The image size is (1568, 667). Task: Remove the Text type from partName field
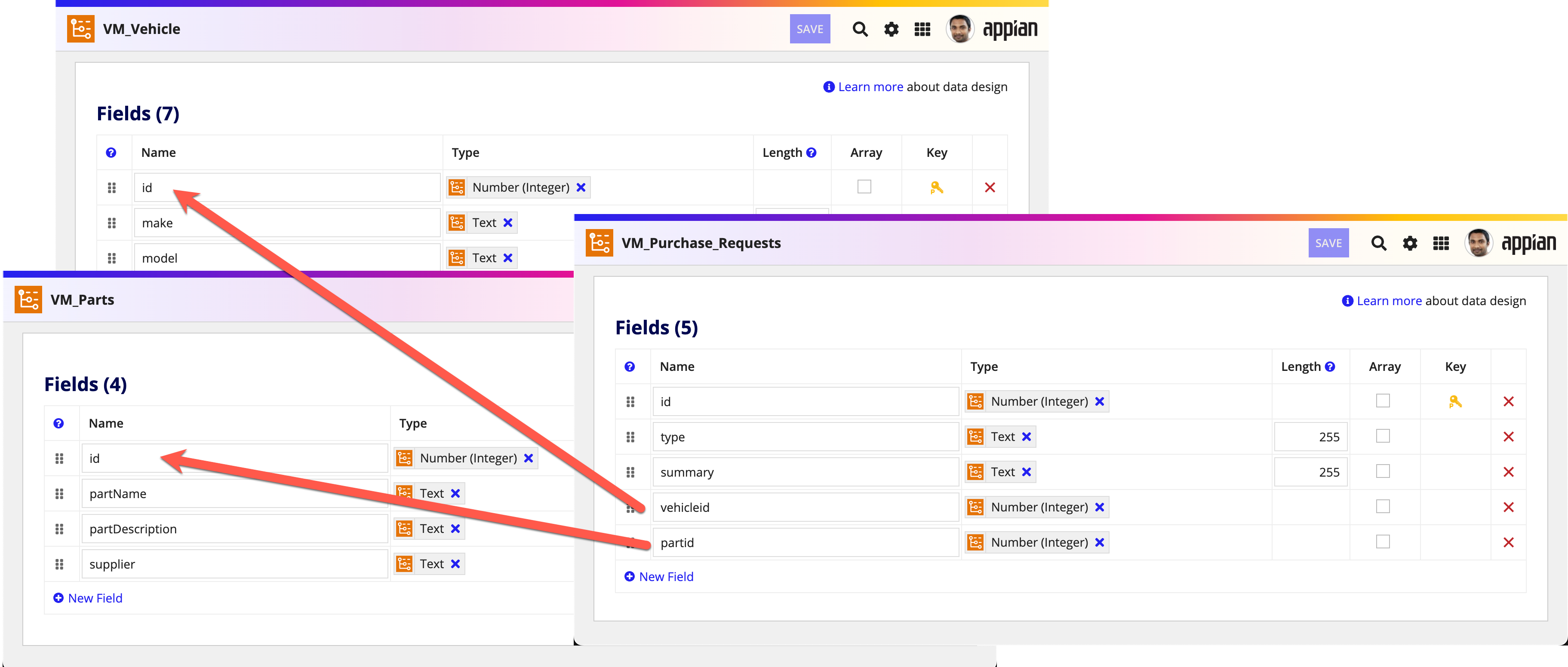pos(455,494)
